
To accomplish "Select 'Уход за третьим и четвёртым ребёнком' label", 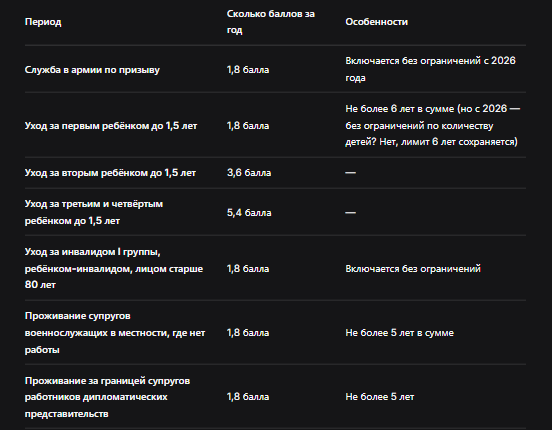I will (94, 212).
